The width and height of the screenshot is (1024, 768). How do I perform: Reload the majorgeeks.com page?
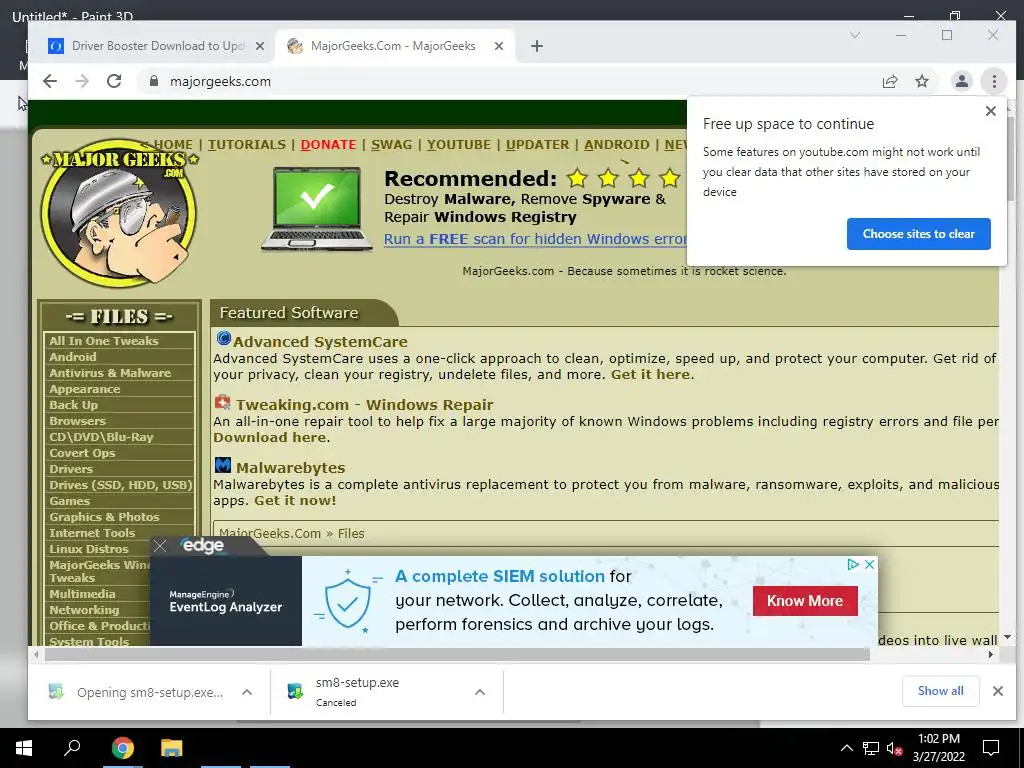point(114,81)
